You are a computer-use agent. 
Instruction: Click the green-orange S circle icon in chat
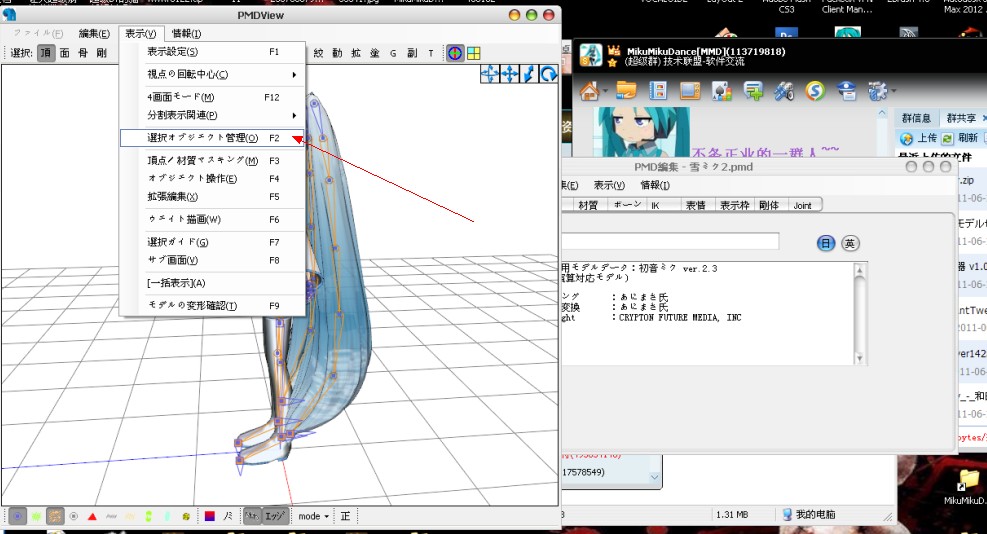tap(815, 91)
